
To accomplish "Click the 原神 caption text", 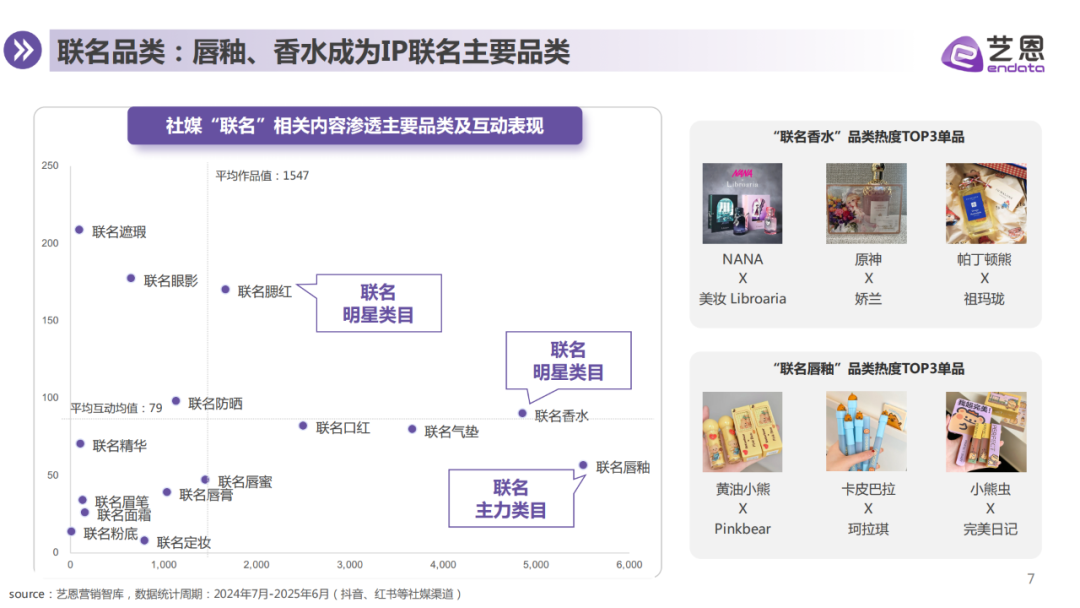I will (x=868, y=260).
